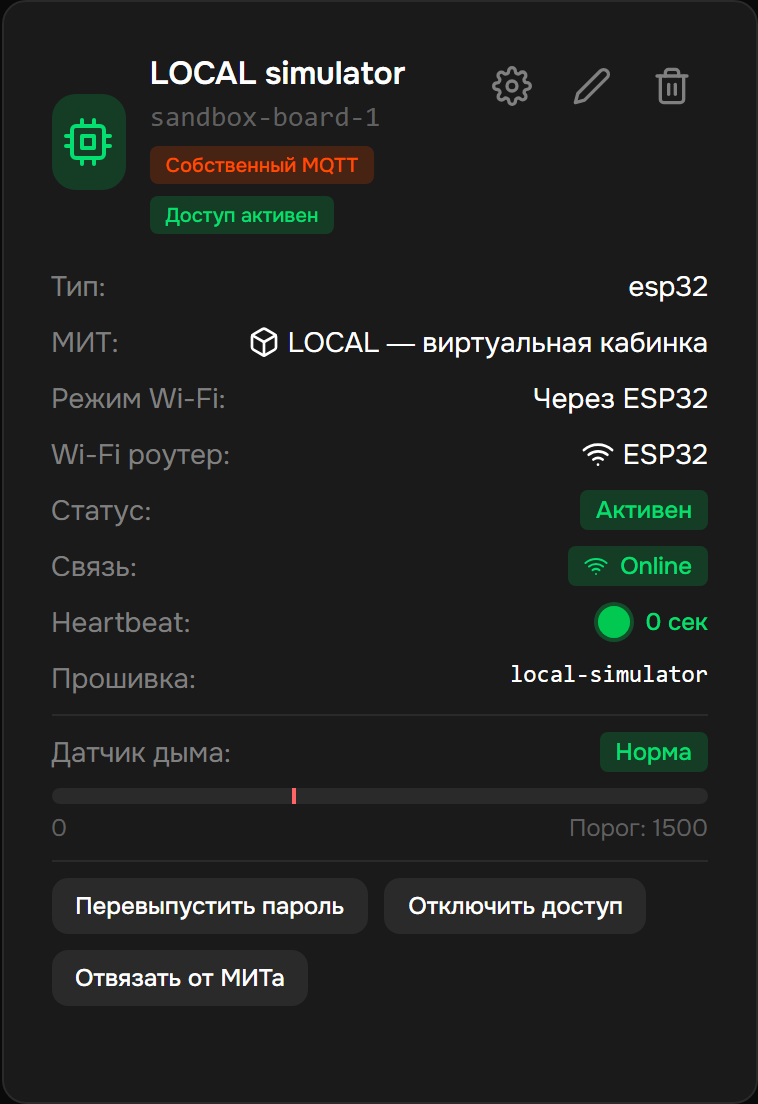The image size is (758, 1104).
Task: Click the Режим Wi-Fi label
Action: click(x=138, y=399)
